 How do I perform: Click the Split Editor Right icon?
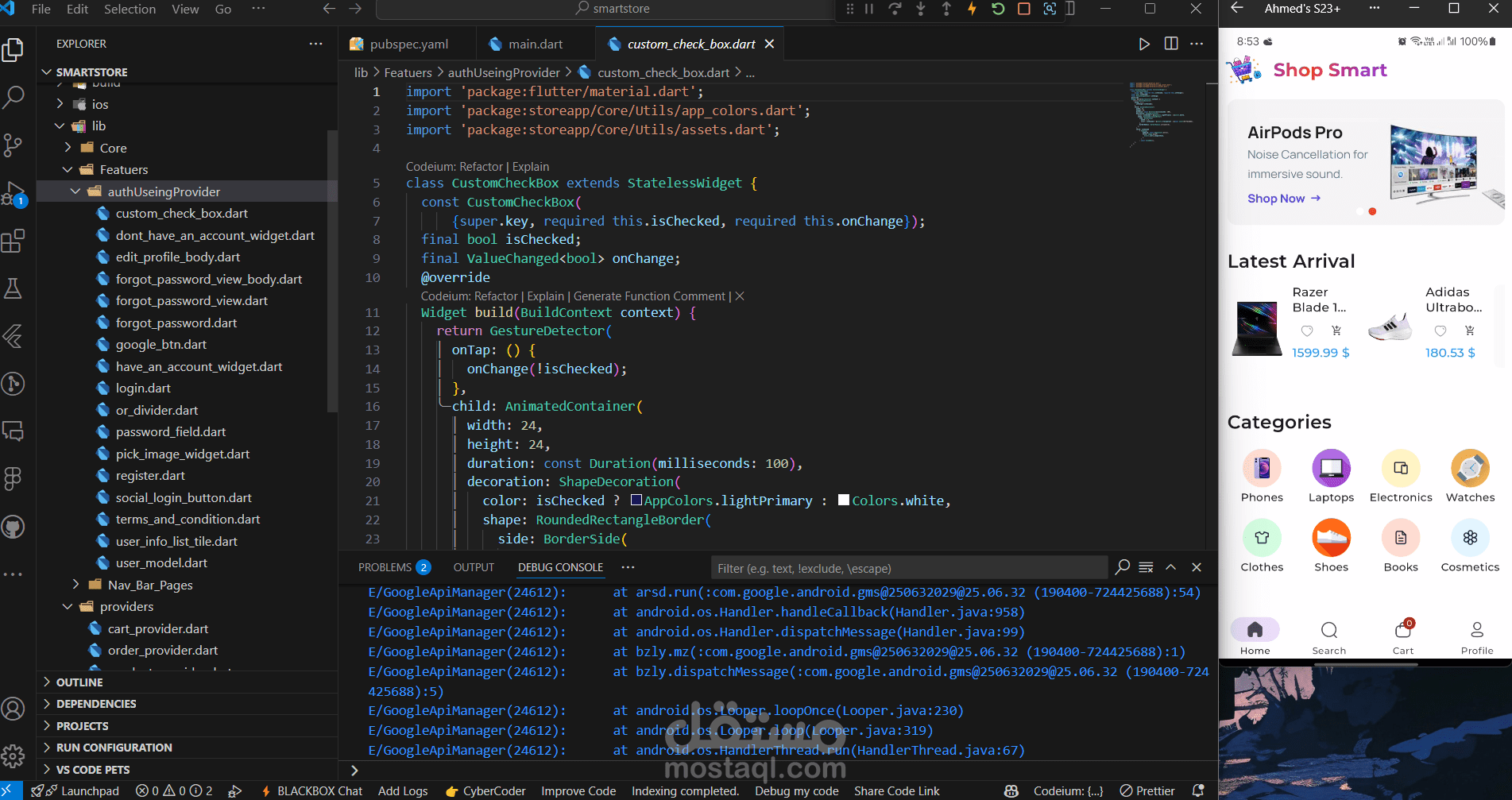1170,44
